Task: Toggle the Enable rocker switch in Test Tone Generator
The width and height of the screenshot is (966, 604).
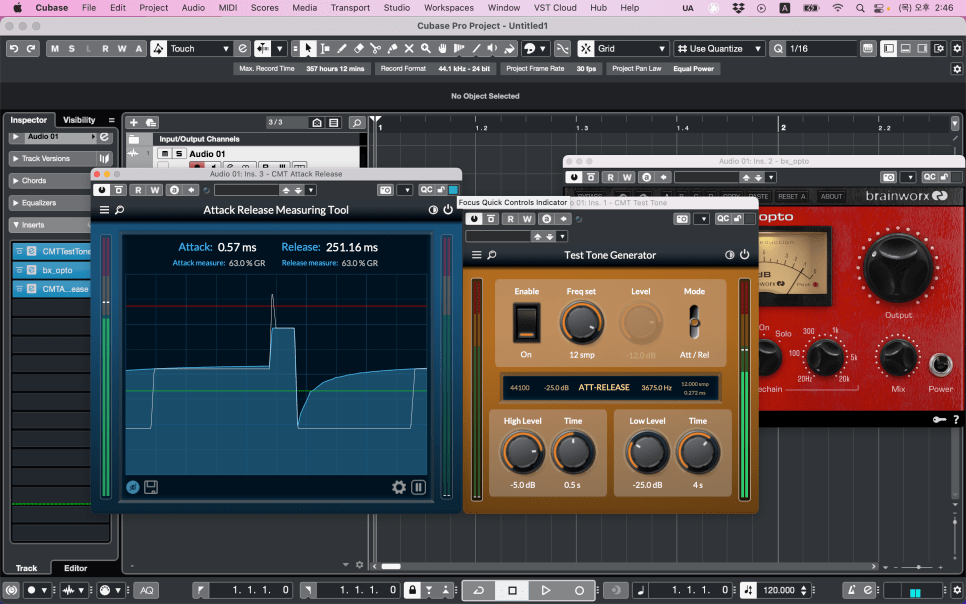Action: [526, 323]
